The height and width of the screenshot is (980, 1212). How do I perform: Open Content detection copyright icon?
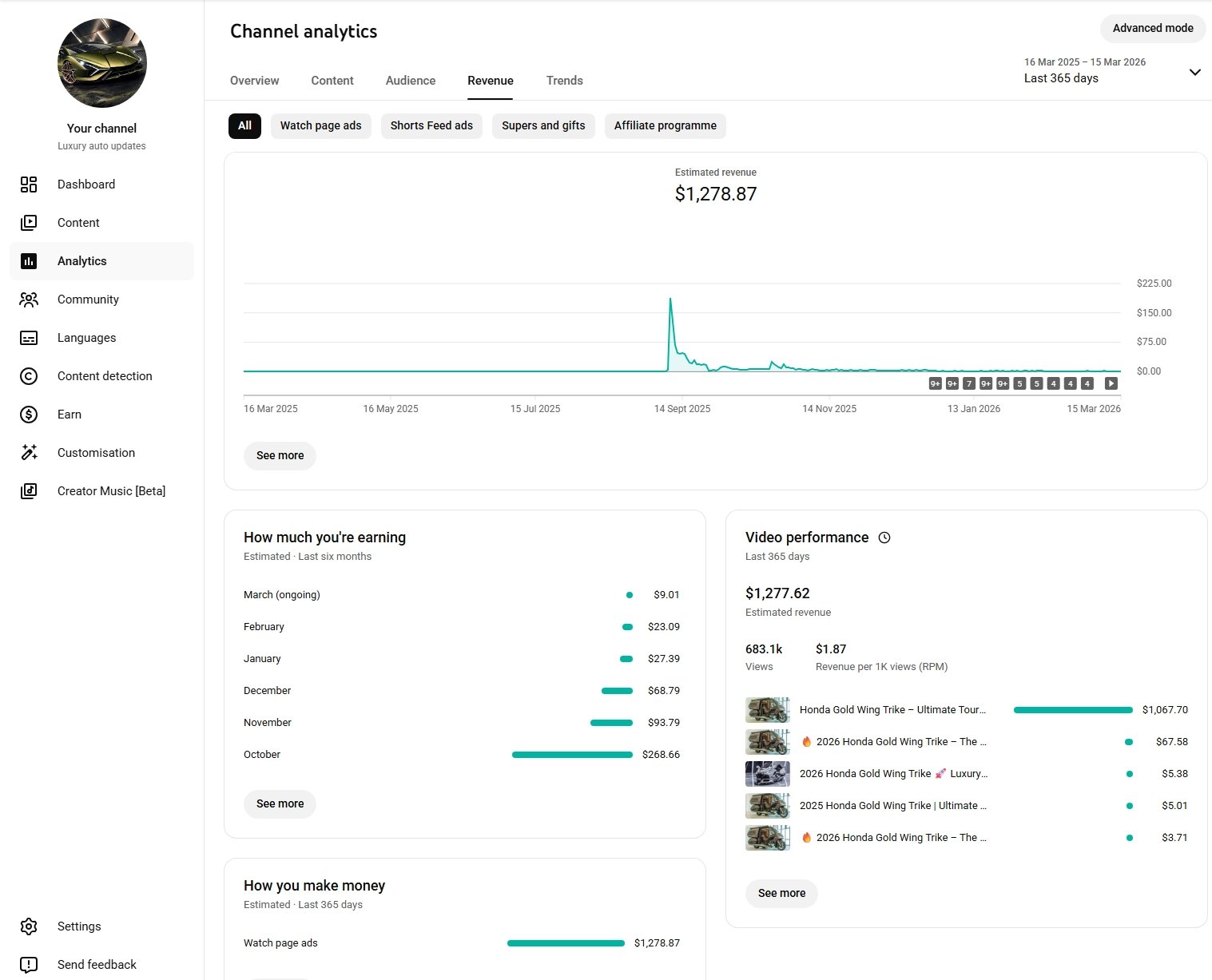pyautogui.click(x=29, y=376)
